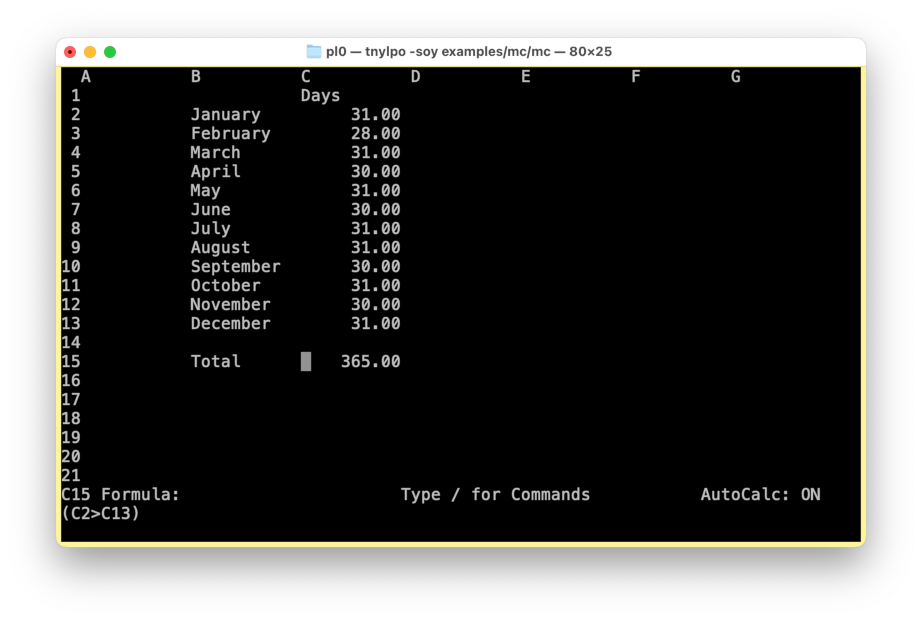
Task: Click the 31.00 value for July
Action: click(x=376, y=229)
